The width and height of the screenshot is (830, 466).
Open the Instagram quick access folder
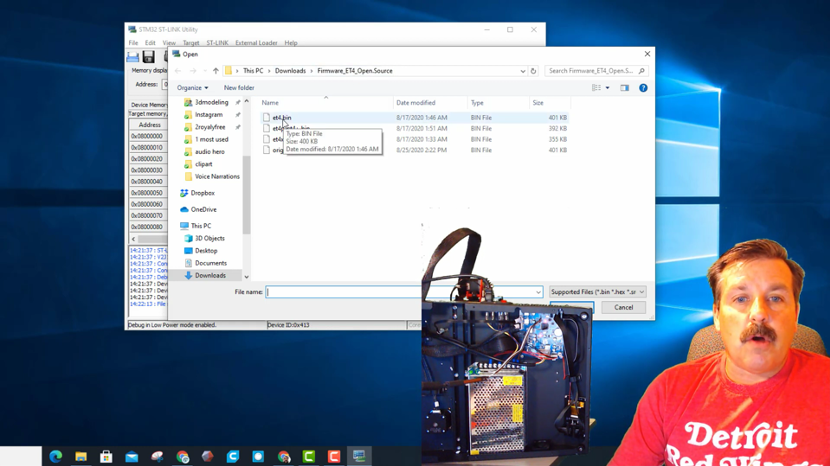coord(209,115)
